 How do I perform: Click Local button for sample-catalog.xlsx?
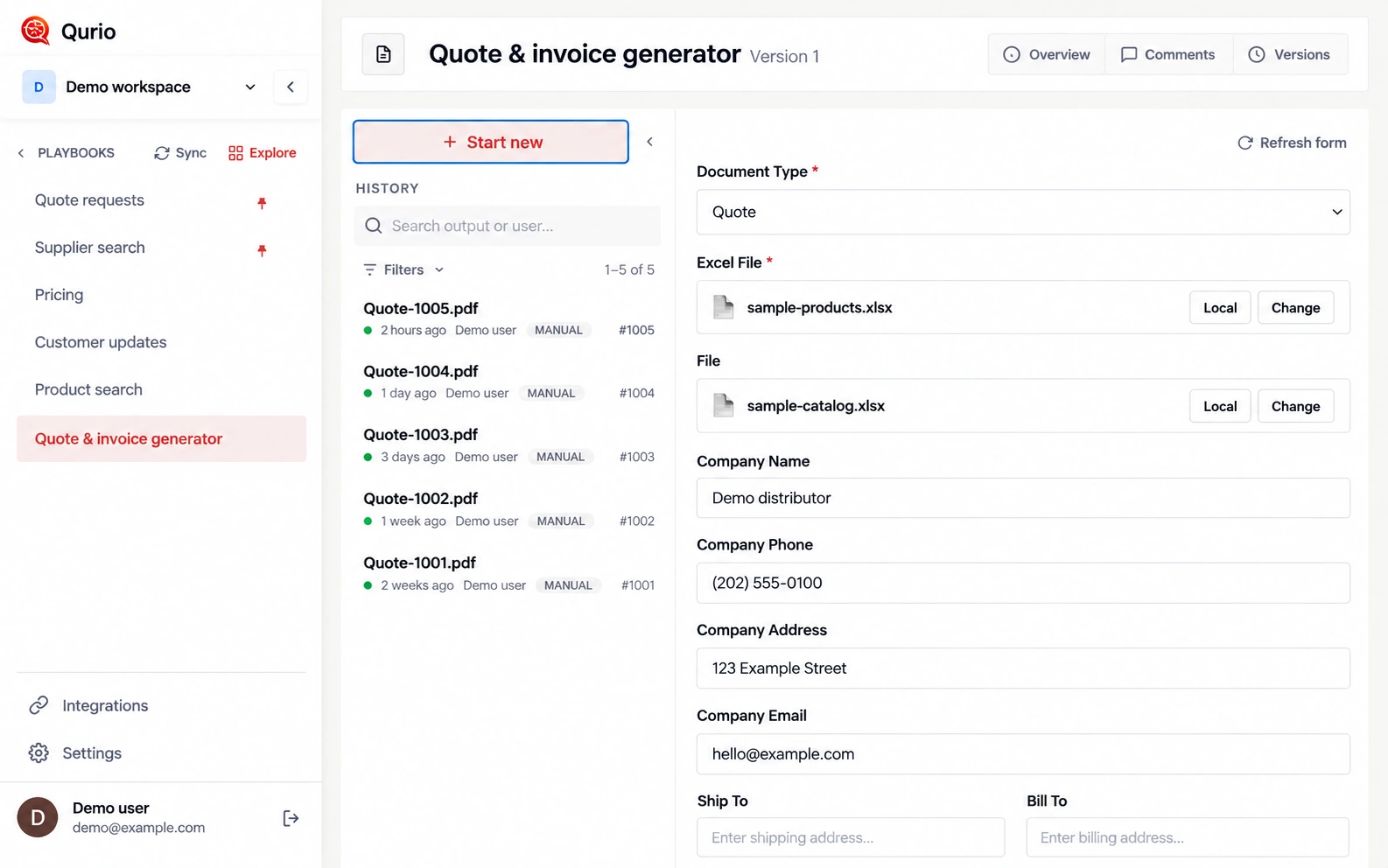(1220, 406)
